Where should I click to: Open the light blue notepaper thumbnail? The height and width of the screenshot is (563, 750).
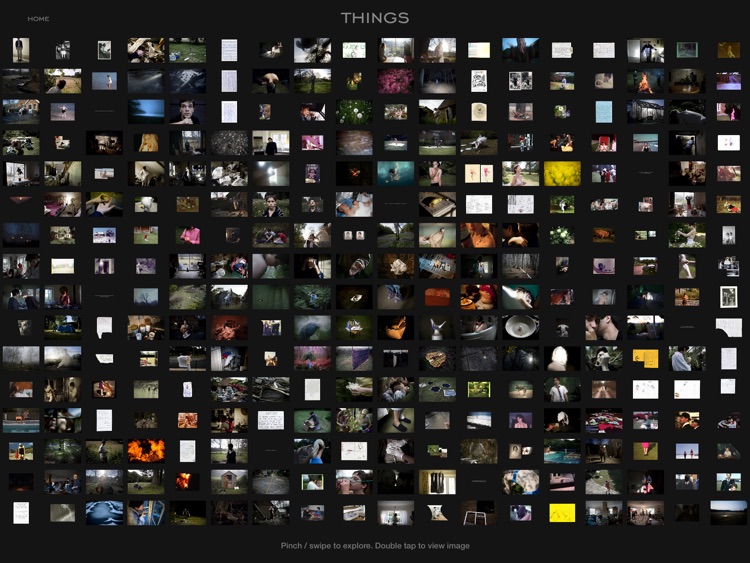(x=604, y=112)
